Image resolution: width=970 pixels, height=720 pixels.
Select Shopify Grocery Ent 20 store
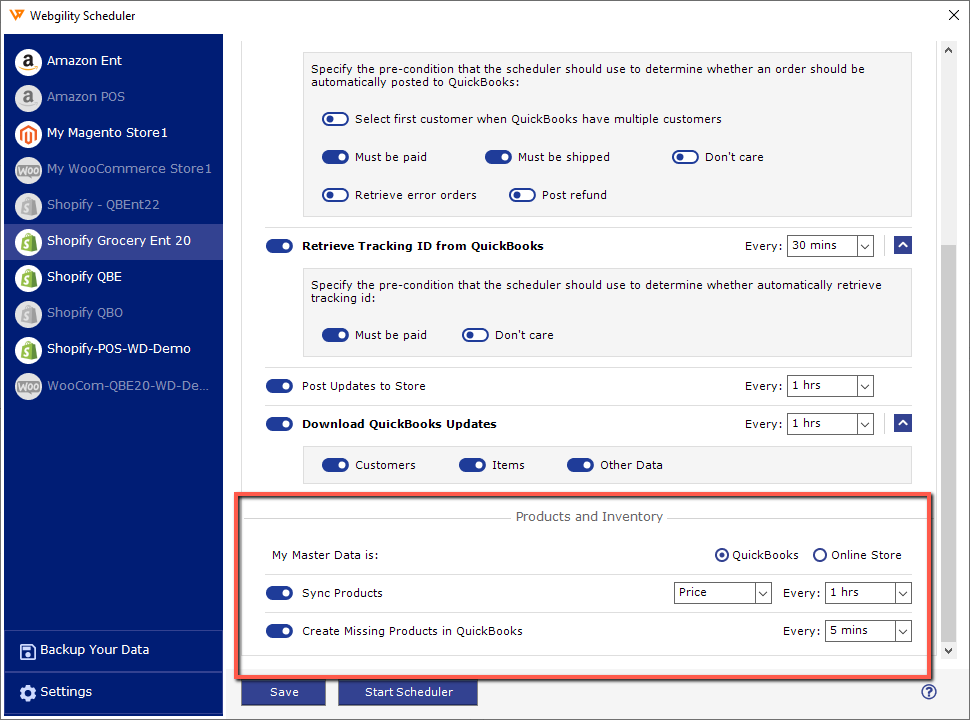(x=114, y=242)
